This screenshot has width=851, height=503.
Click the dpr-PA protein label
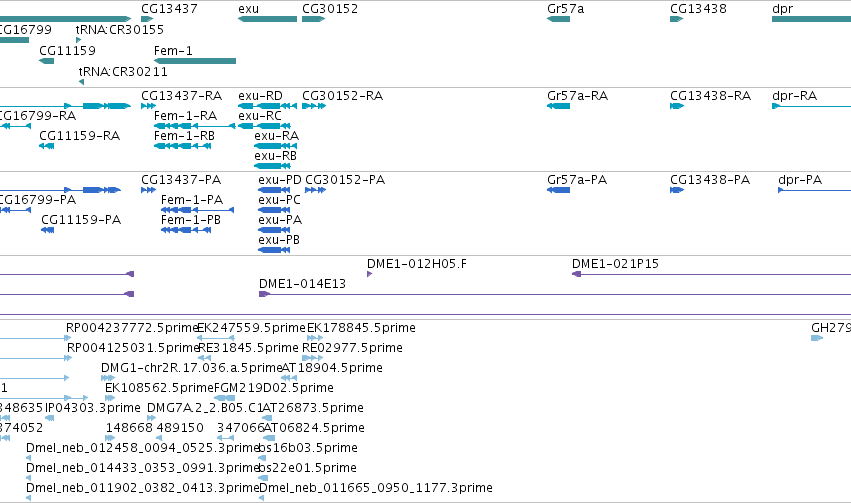pyautogui.click(x=800, y=180)
